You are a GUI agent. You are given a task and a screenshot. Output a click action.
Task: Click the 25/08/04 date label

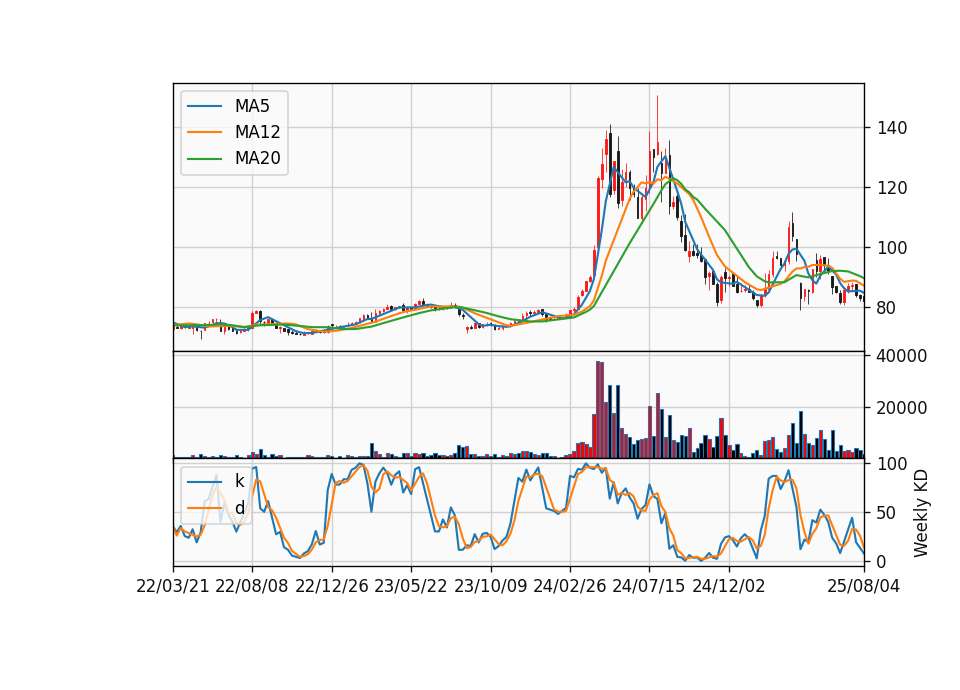[863, 586]
